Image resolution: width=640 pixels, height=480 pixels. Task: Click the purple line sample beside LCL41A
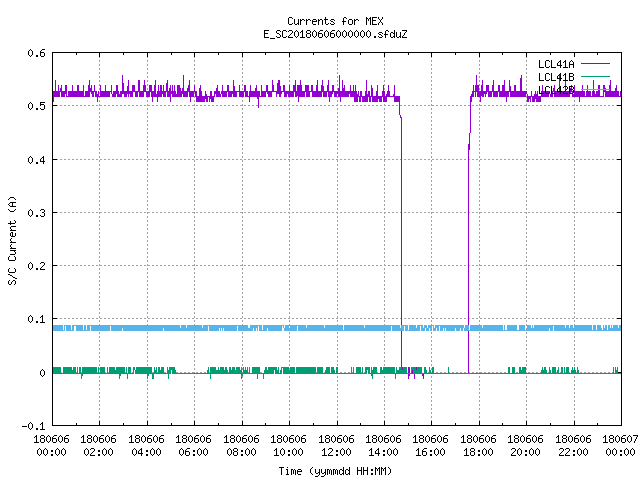click(595, 64)
